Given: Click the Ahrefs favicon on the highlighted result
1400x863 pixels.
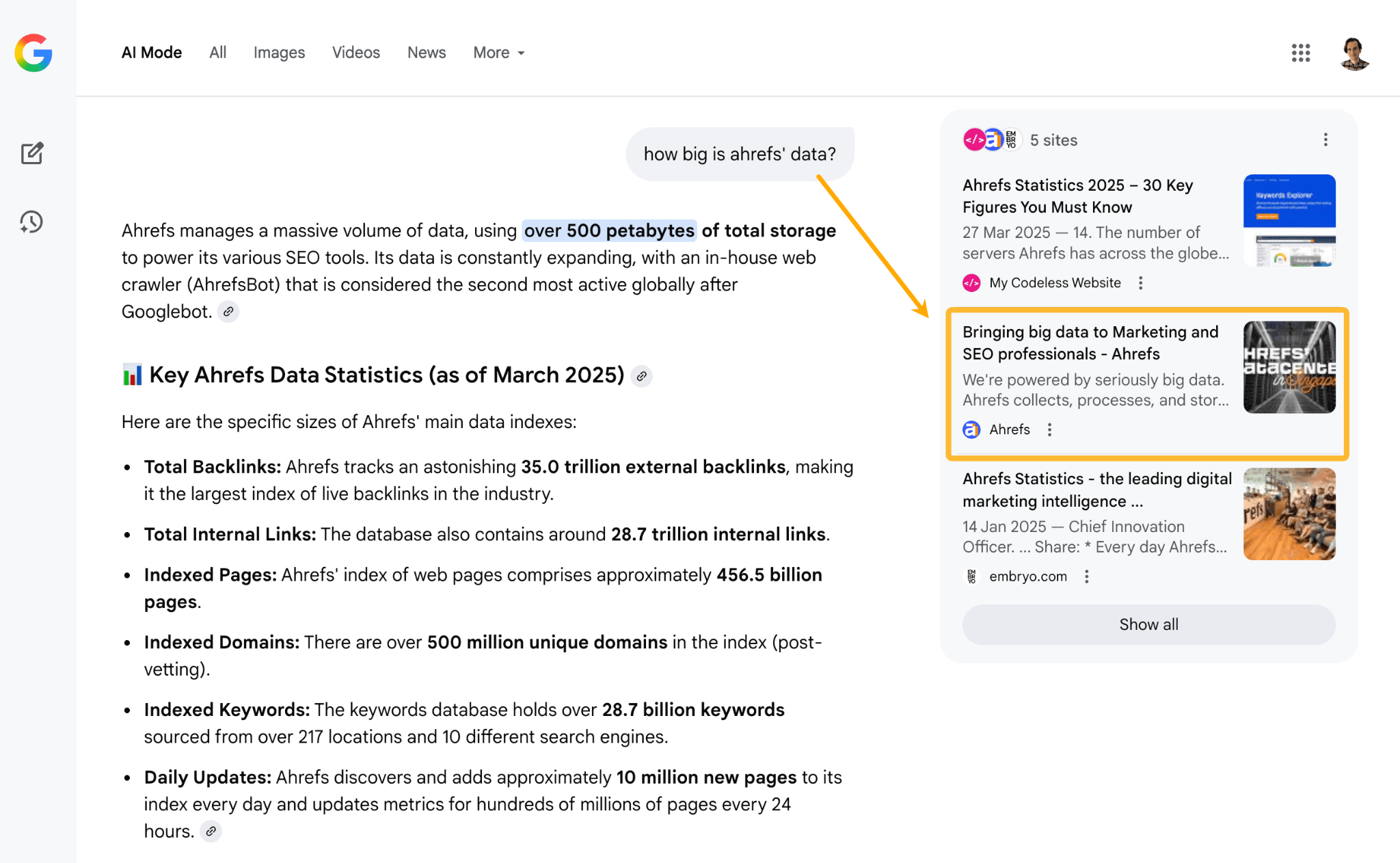Looking at the screenshot, I should (971, 429).
